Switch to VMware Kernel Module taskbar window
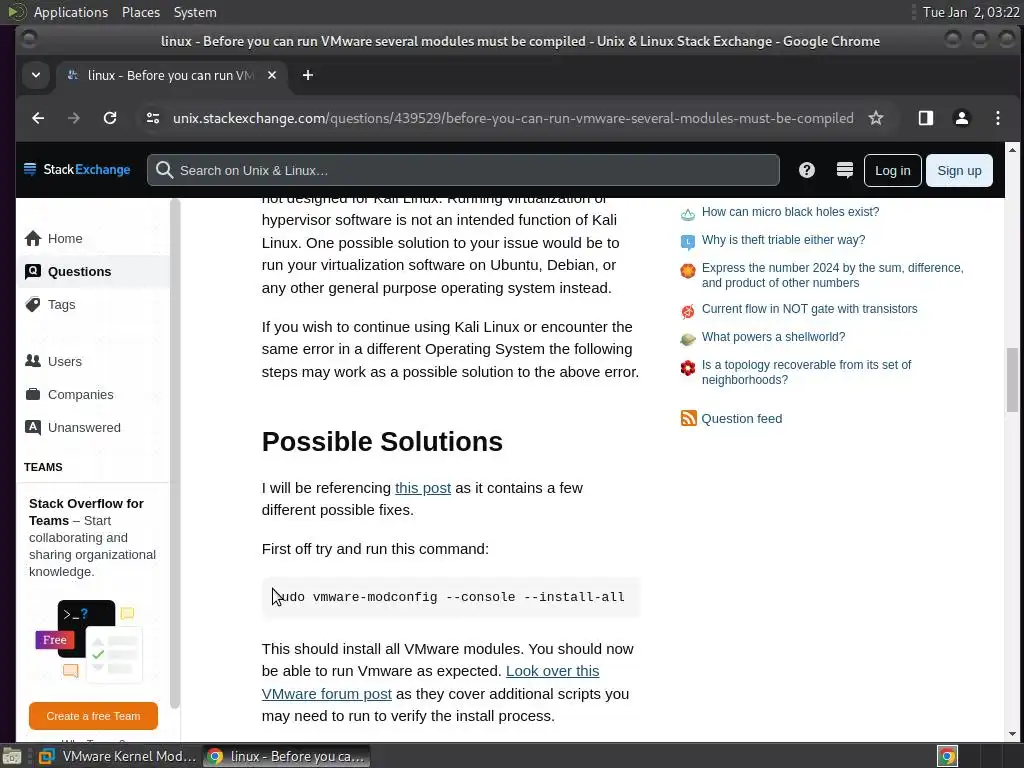The height and width of the screenshot is (768, 1024). (x=118, y=756)
